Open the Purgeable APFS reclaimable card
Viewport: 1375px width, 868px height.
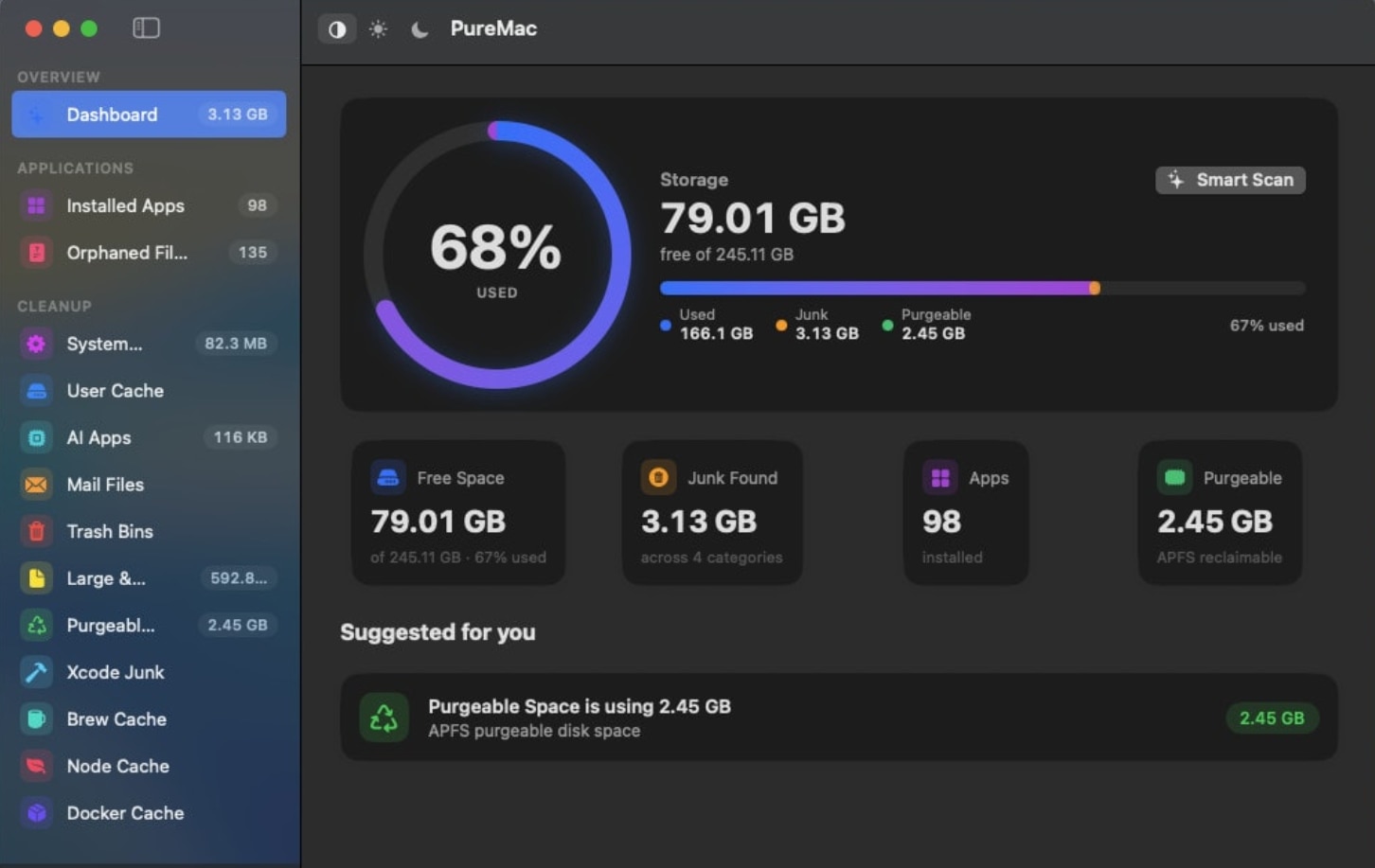(1220, 512)
